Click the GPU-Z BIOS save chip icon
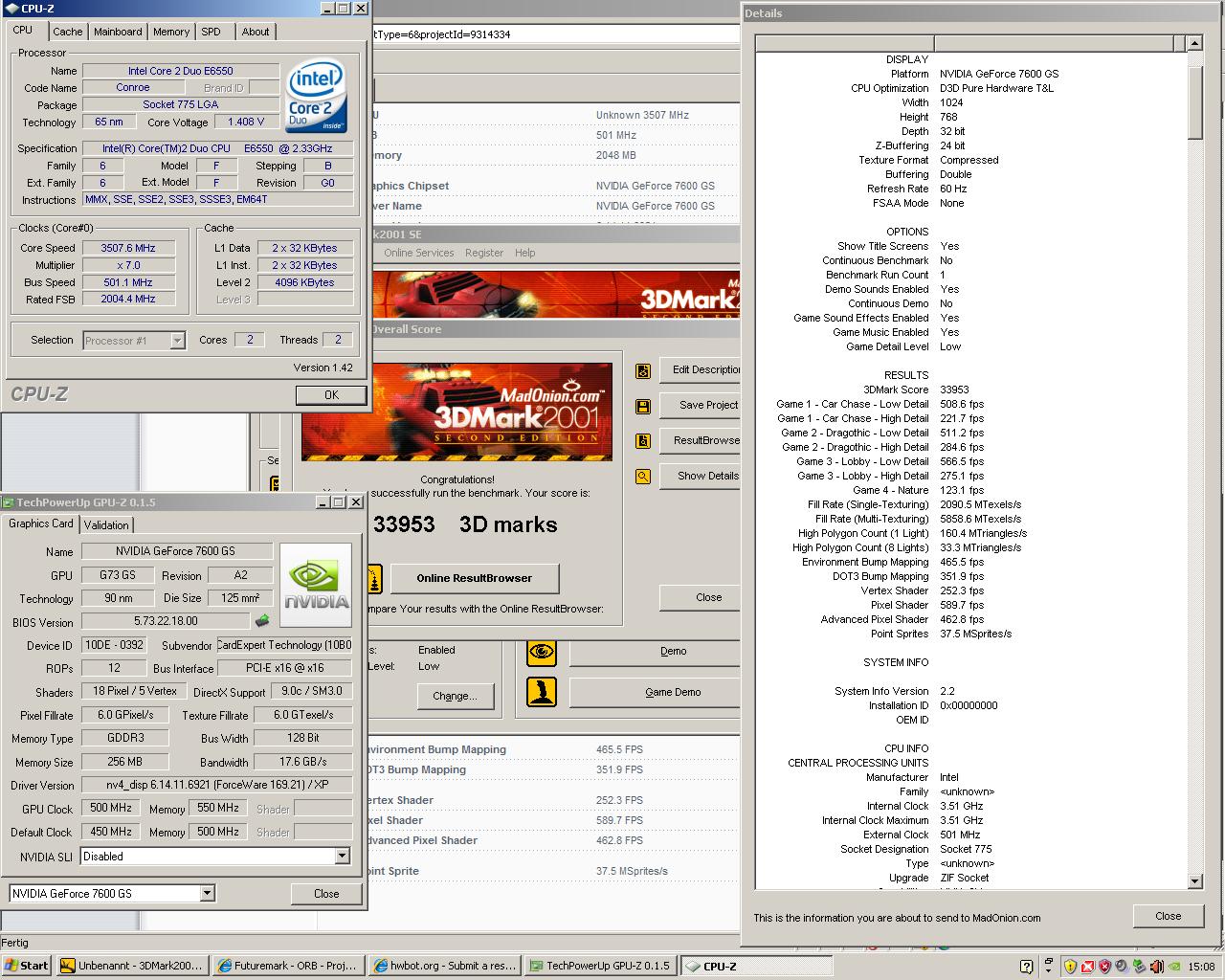 [261, 622]
